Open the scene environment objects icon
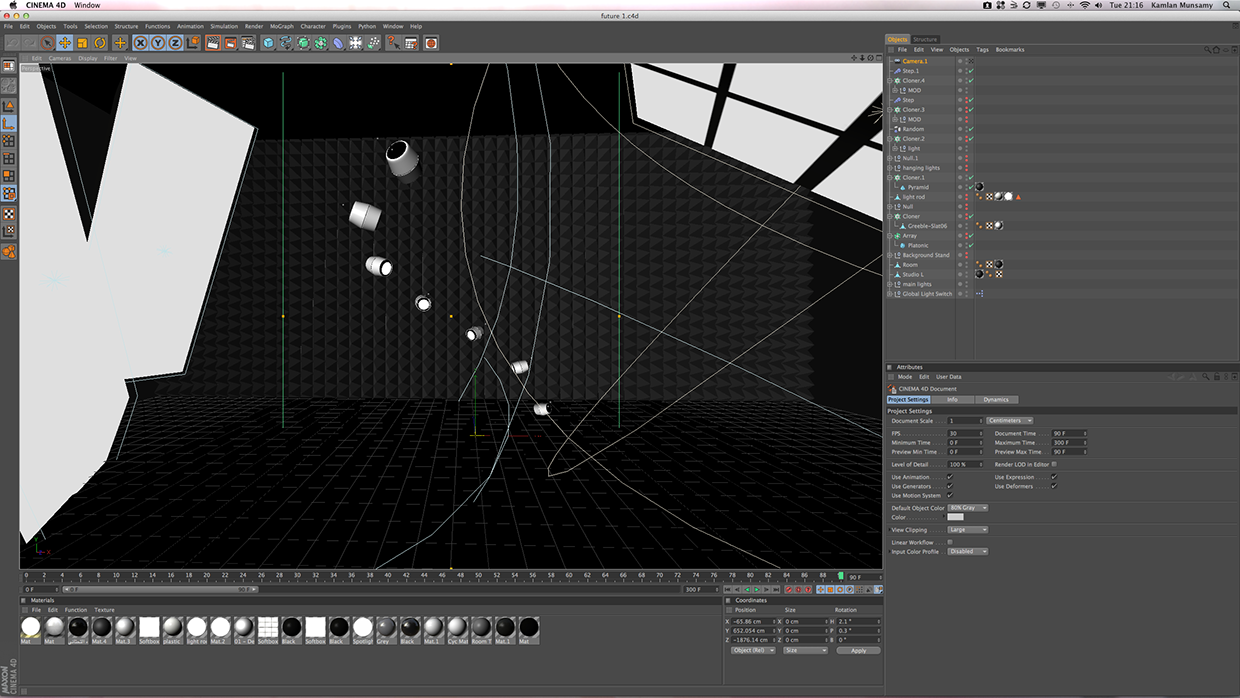Screen dimensions: 1240x698 coord(356,43)
